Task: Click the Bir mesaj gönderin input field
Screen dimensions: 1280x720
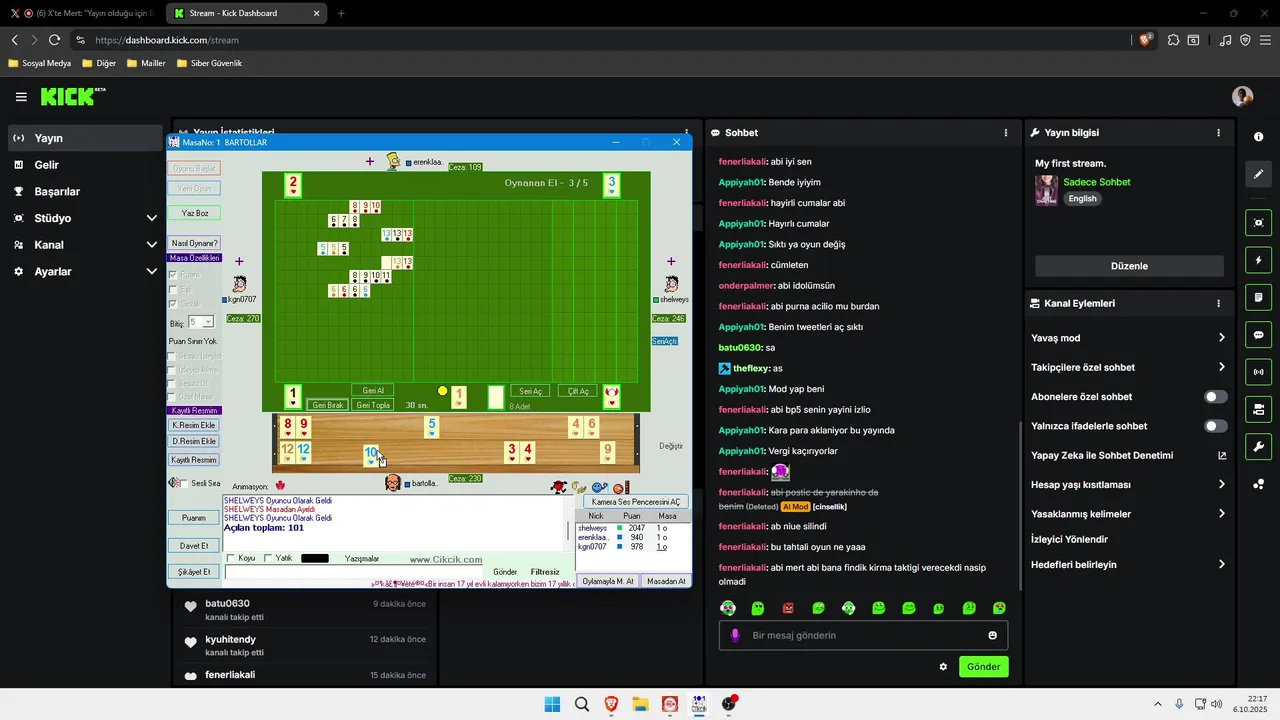Action: 863,635
